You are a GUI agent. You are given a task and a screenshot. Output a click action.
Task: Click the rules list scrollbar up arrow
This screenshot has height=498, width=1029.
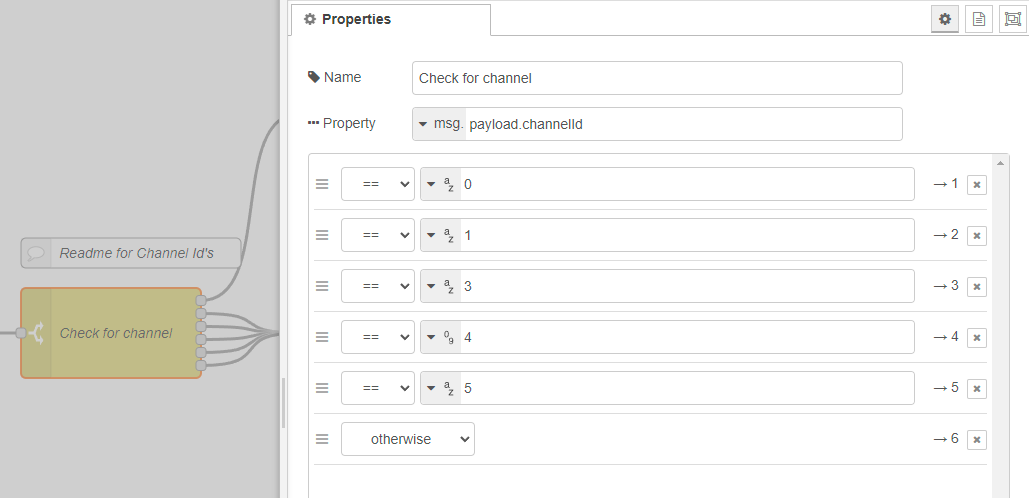pos(1000,163)
